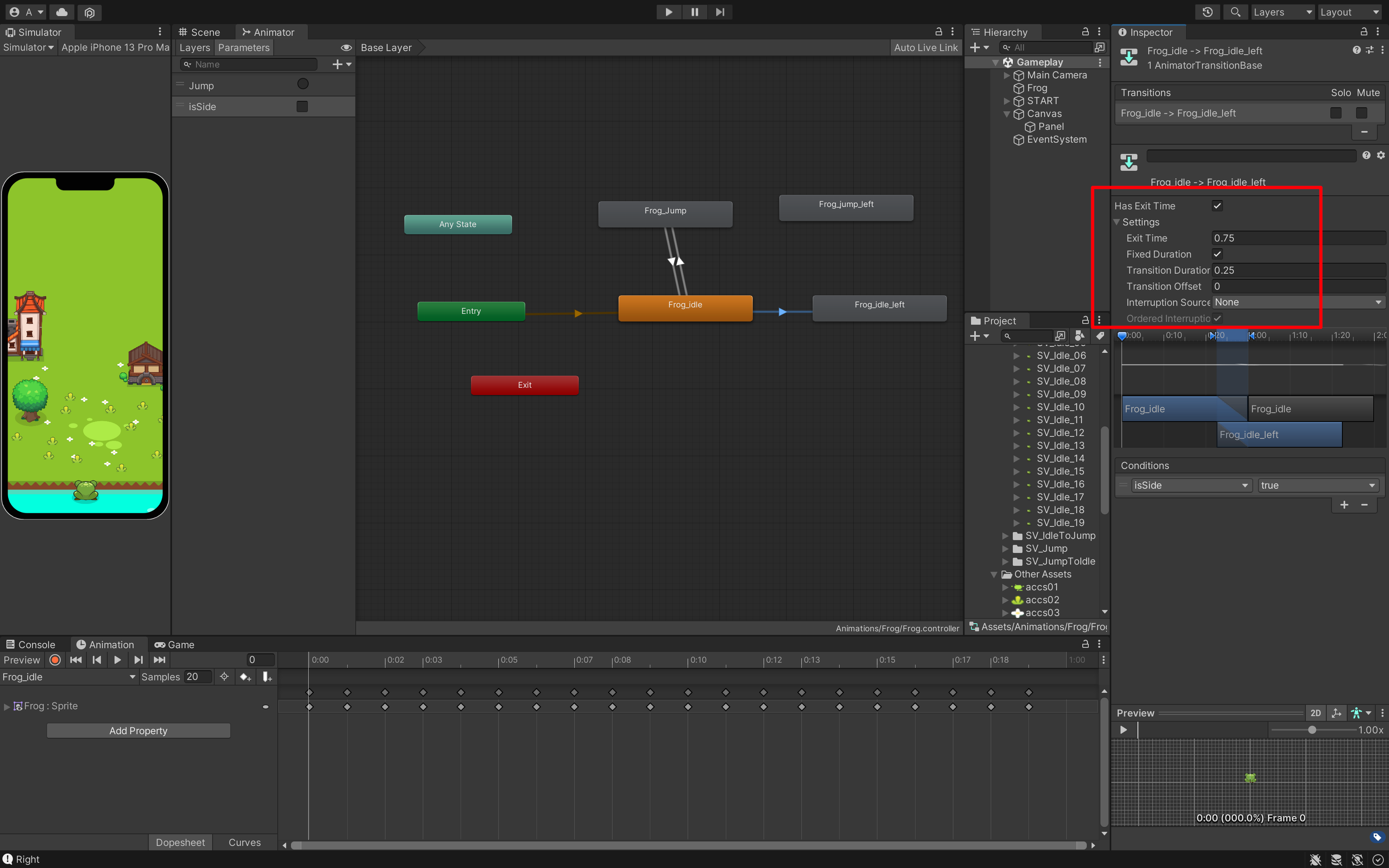This screenshot has width=1389, height=868.
Task: Click the add animation event icon
Action: point(267,677)
